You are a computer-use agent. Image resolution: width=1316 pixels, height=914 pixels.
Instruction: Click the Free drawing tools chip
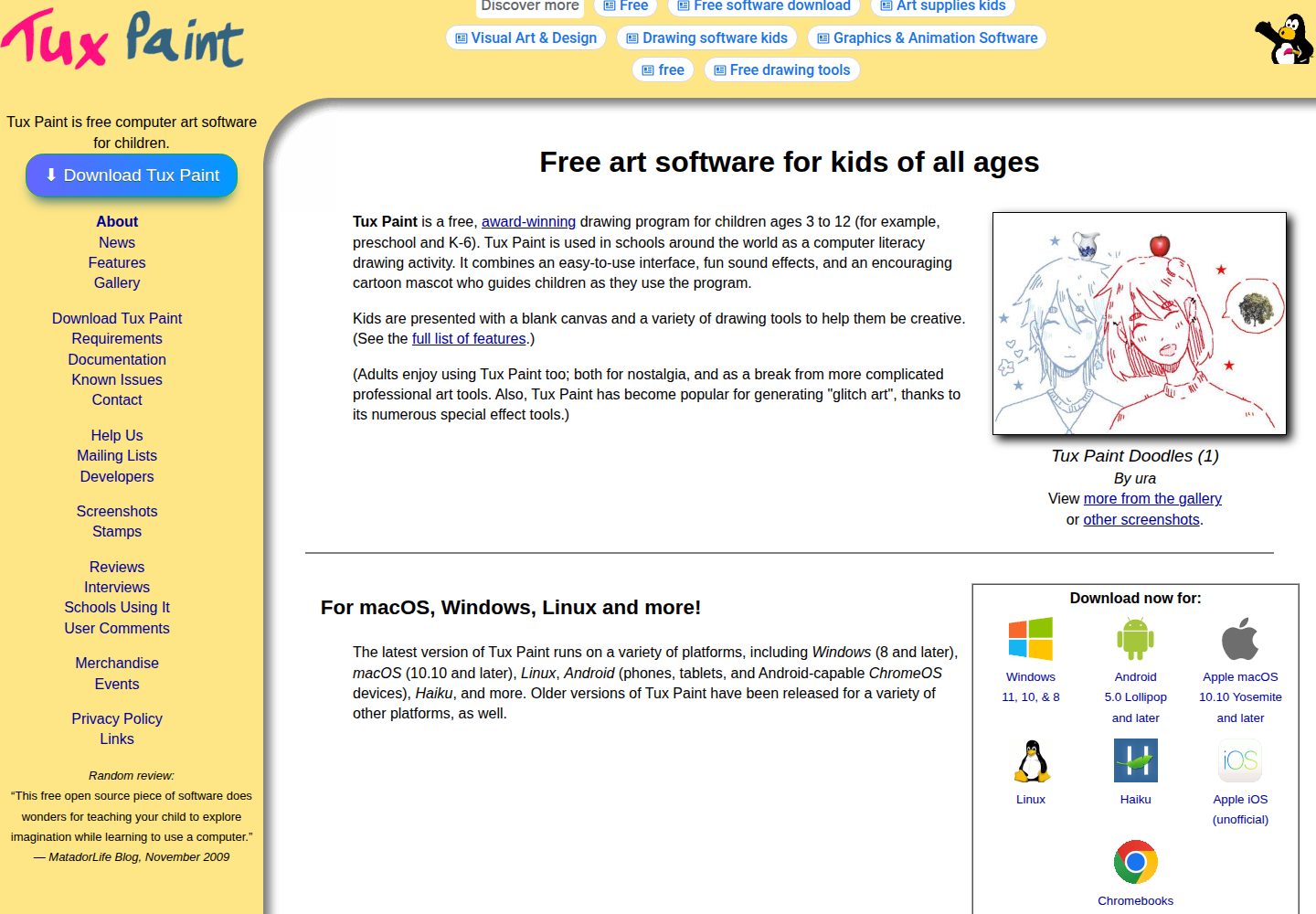(781, 69)
